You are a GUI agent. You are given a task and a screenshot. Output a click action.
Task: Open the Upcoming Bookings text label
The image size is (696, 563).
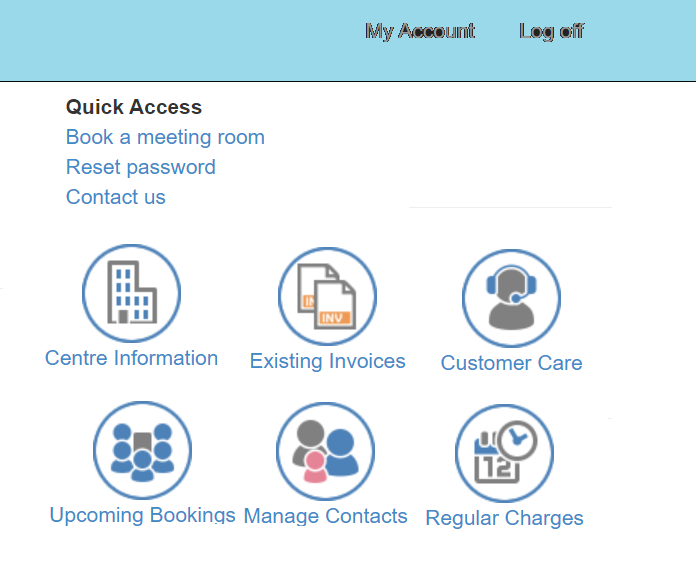pyautogui.click(x=142, y=515)
